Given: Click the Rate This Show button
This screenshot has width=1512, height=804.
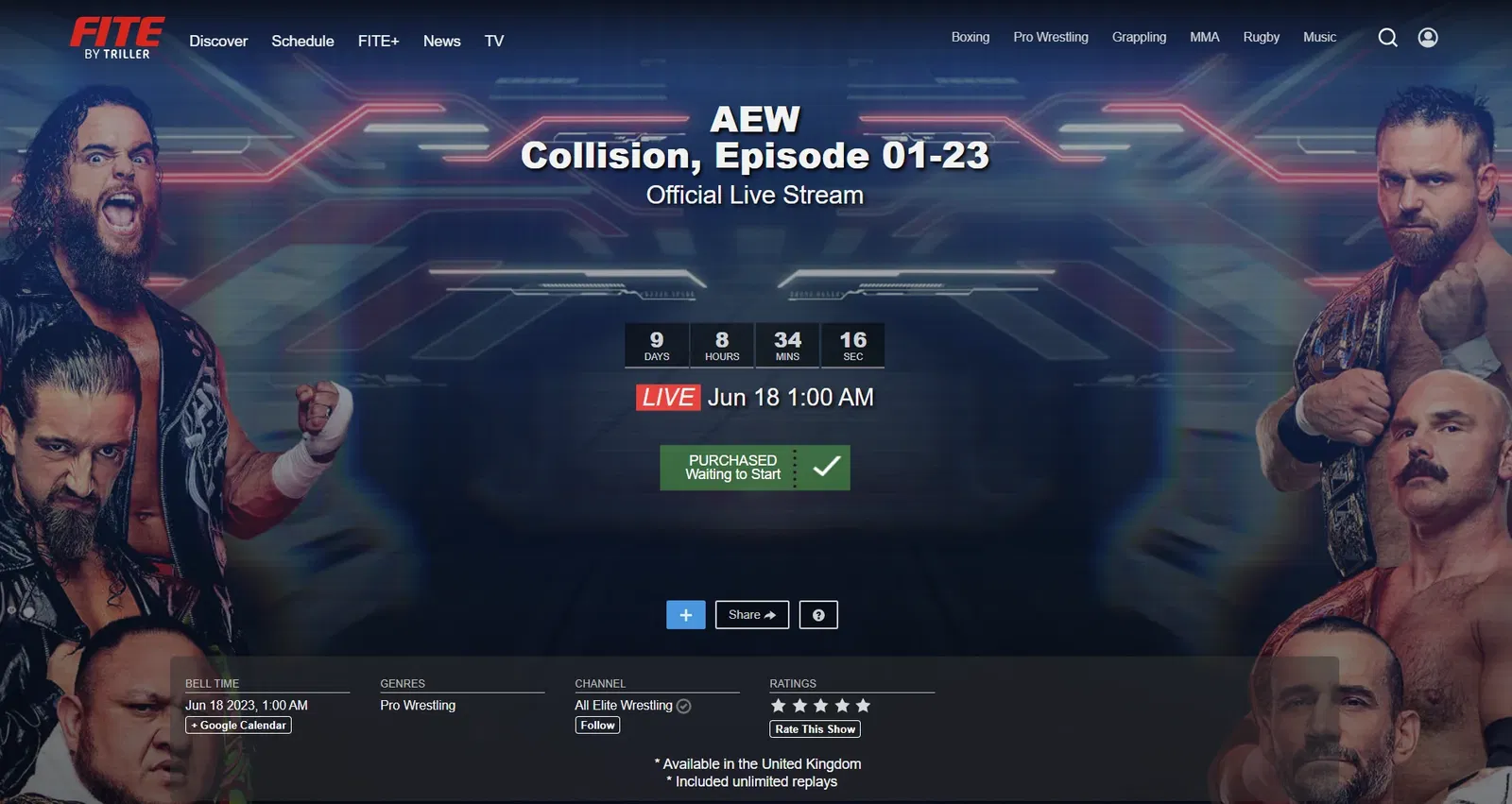Looking at the screenshot, I should point(816,729).
